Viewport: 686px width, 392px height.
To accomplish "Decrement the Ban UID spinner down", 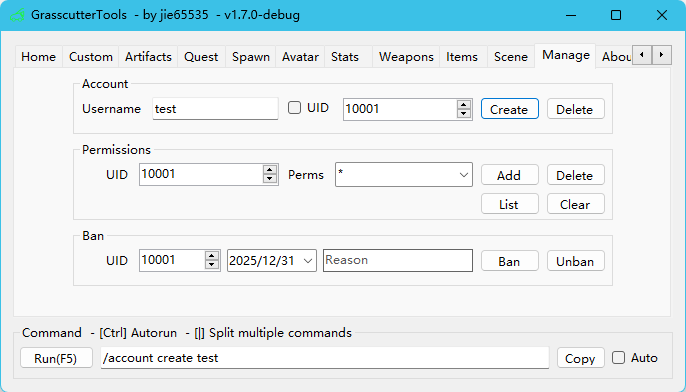I will pyautogui.click(x=212, y=264).
